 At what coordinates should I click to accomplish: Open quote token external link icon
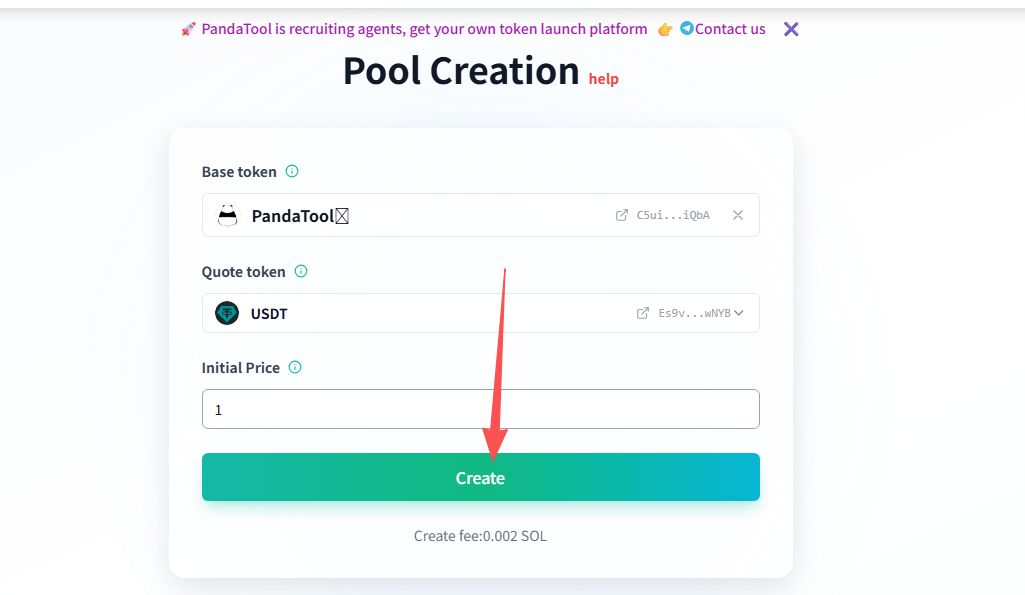point(643,313)
